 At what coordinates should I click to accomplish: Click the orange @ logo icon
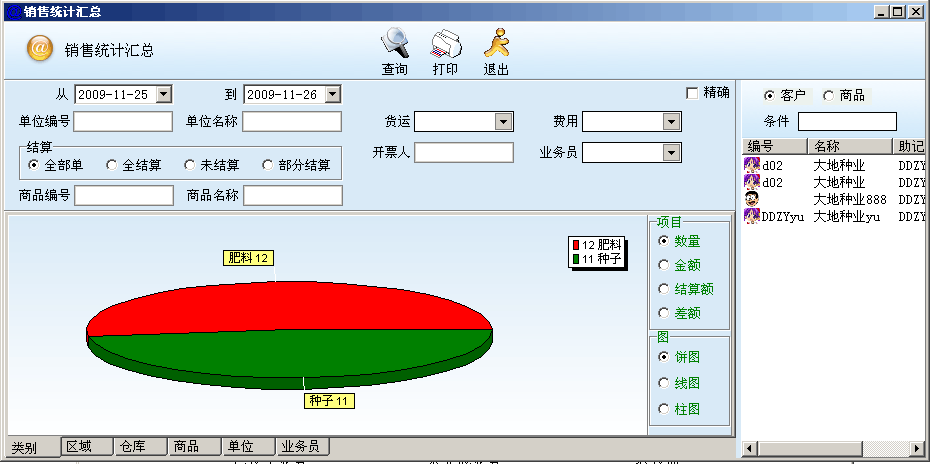click(x=40, y=48)
